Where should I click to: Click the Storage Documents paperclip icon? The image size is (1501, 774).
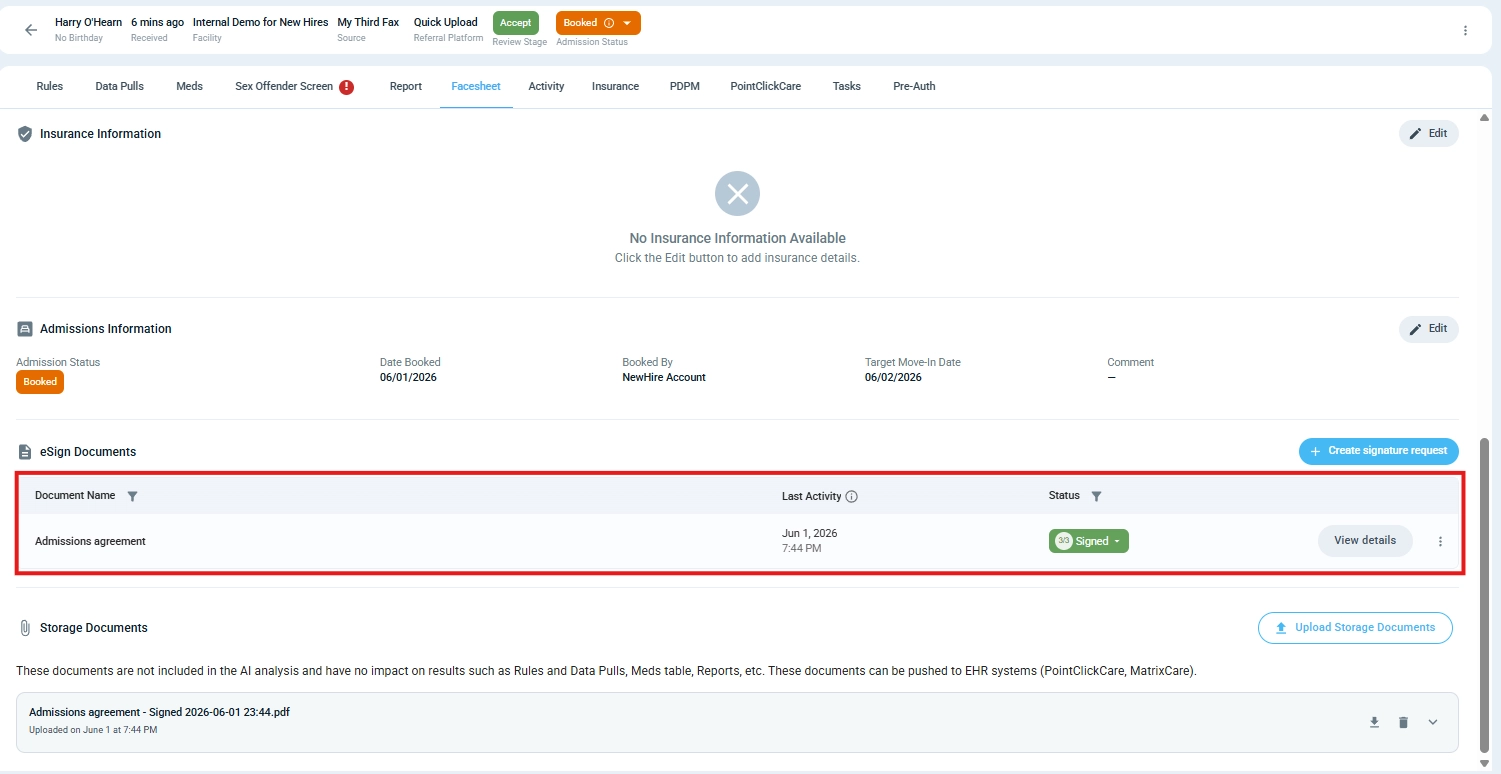pyautogui.click(x=25, y=628)
